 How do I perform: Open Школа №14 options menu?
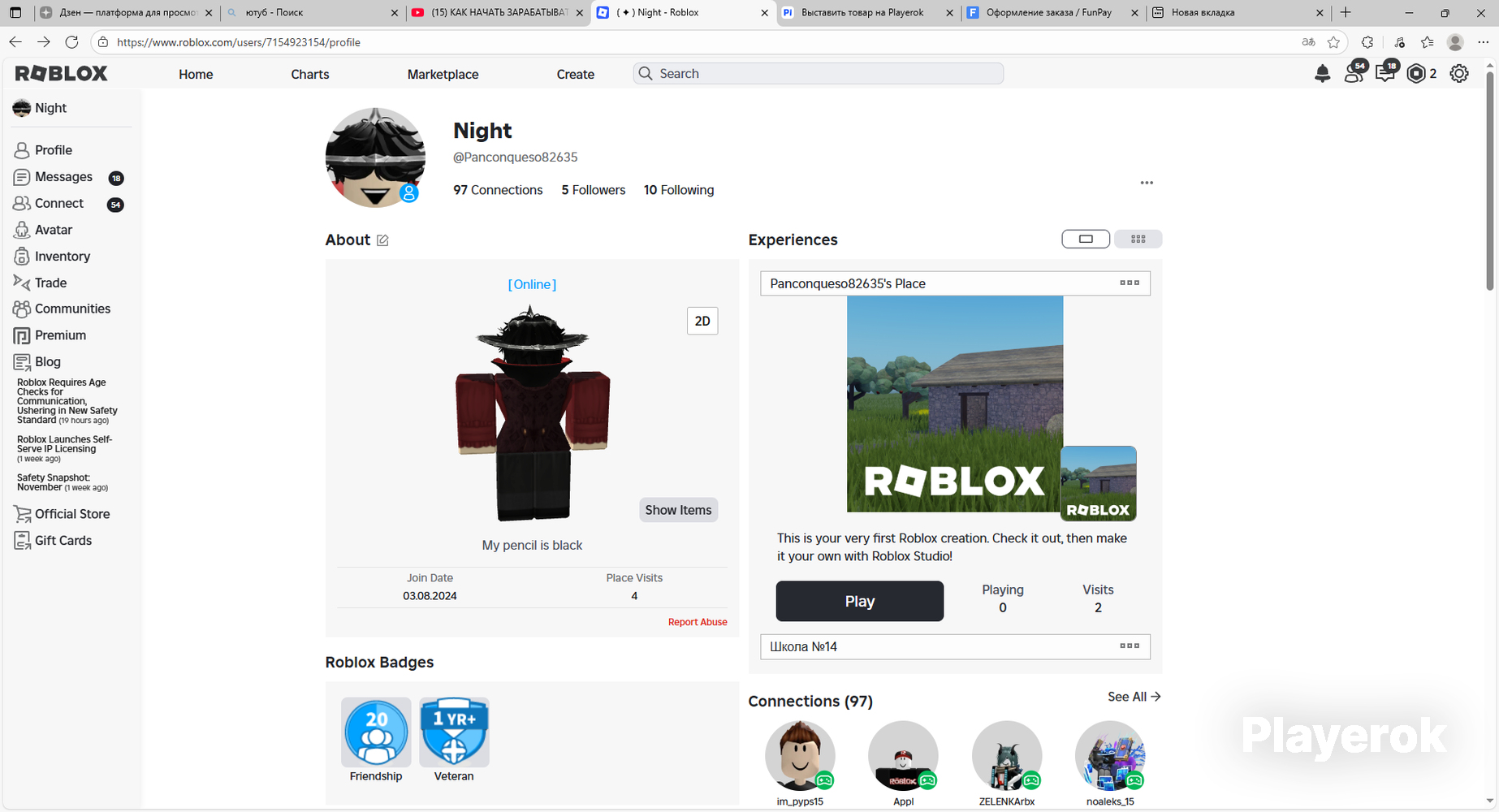(1130, 646)
